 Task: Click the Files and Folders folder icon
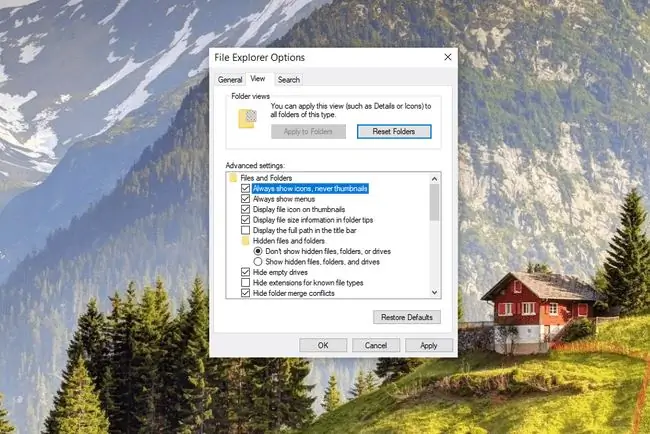click(233, 178)
